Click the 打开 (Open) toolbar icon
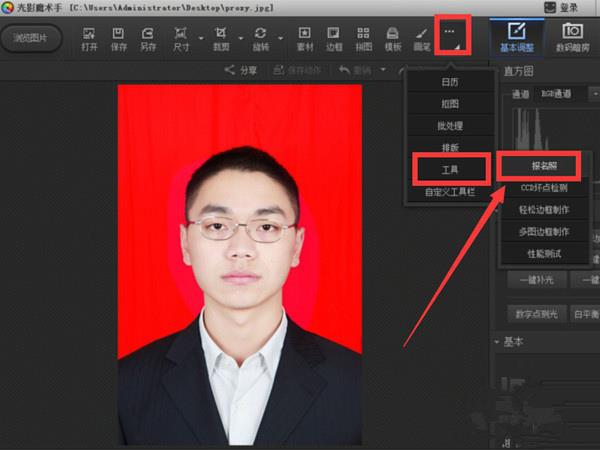This screenshot has width=600, height=450. 89,38
